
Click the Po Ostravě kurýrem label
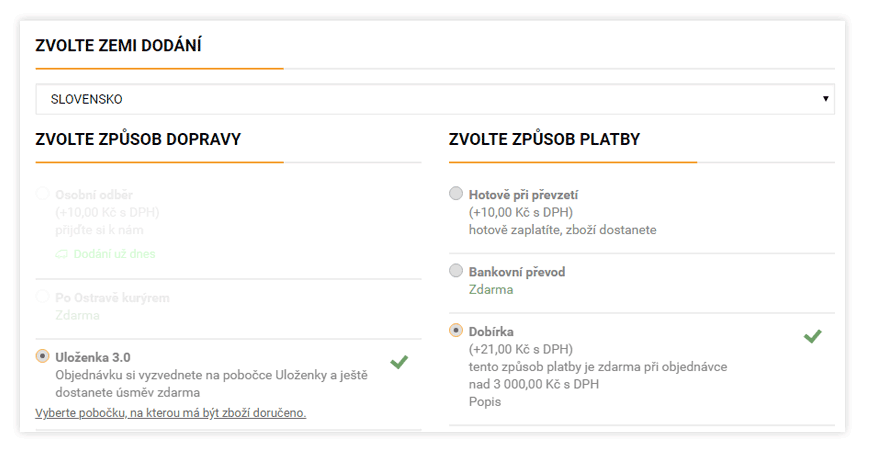click(112, 298)
